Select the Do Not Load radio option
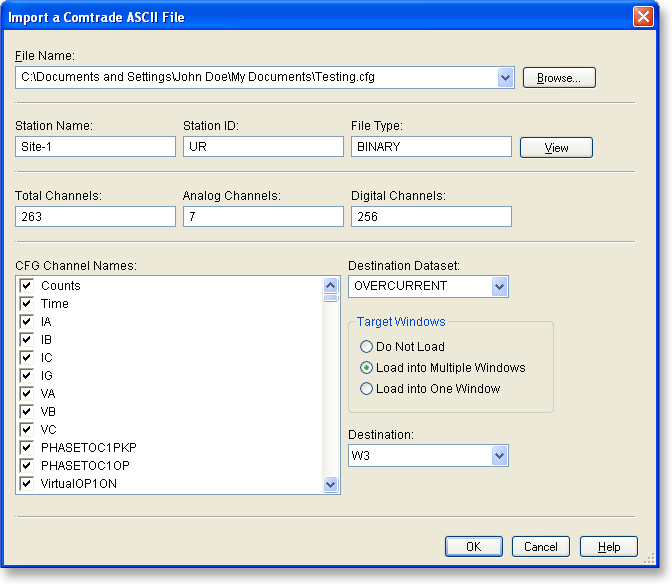The width and height of the screenshot is (672, 584). coord(366,346)
